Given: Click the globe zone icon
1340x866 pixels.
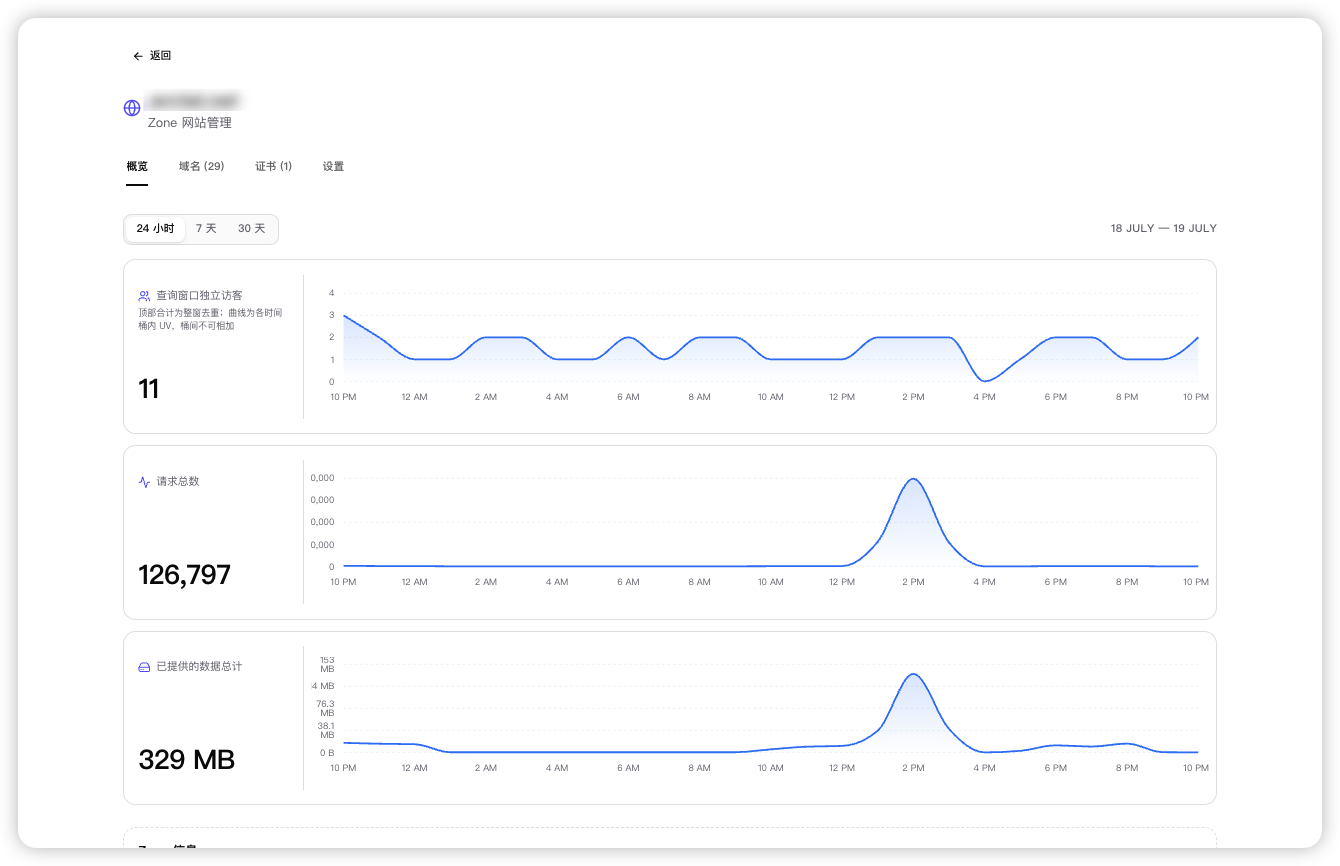Looking at the screenshot, I should pos(132,108).
